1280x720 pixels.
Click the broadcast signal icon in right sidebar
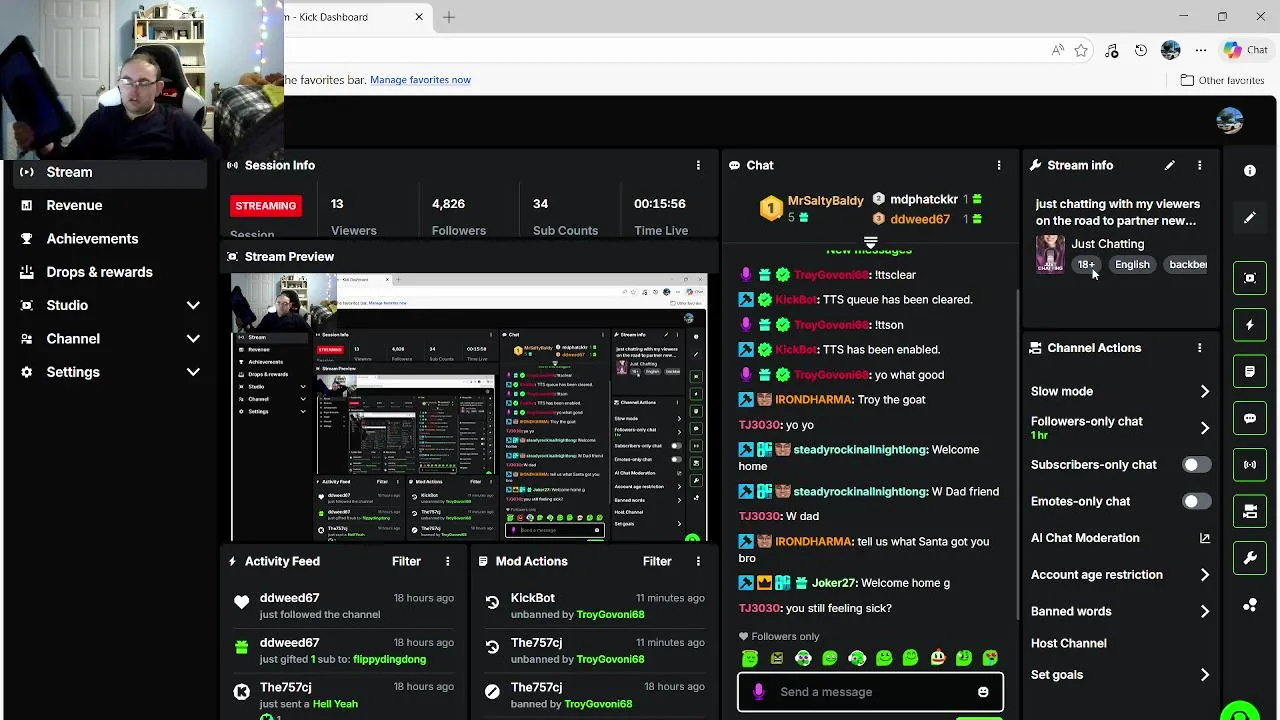1250,465
